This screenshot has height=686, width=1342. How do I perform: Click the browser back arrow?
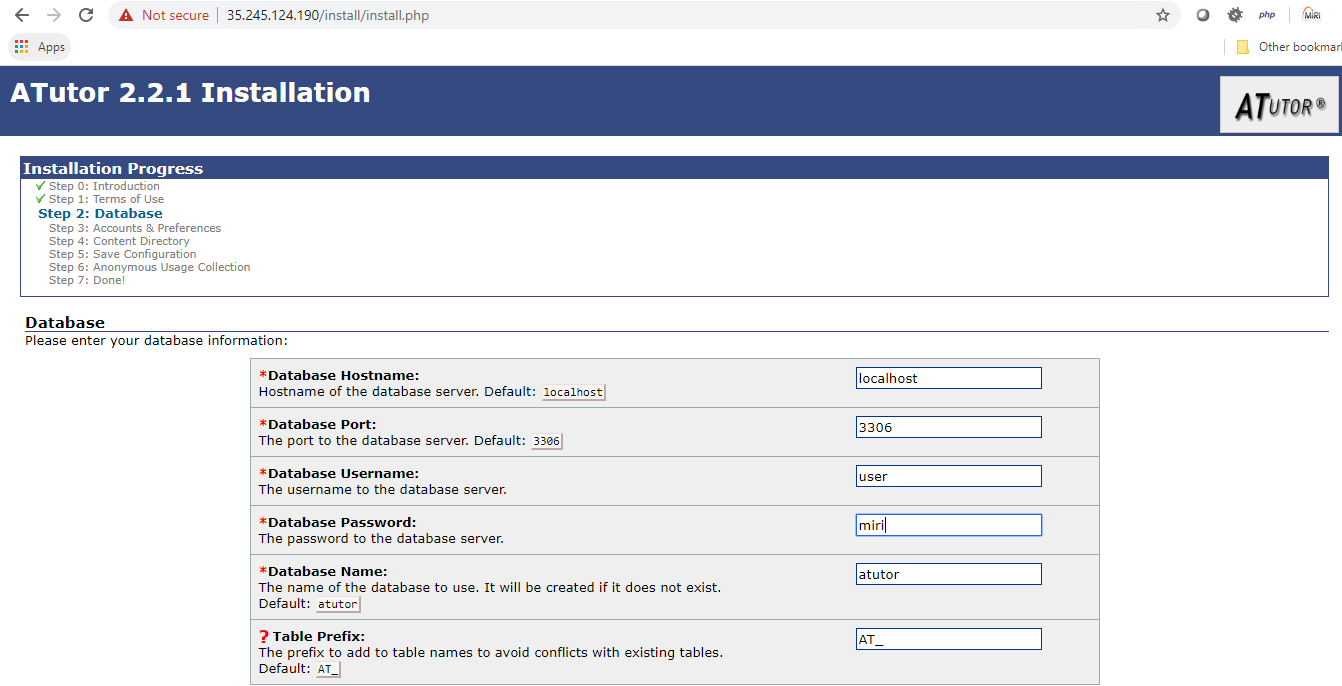point(21,15)
